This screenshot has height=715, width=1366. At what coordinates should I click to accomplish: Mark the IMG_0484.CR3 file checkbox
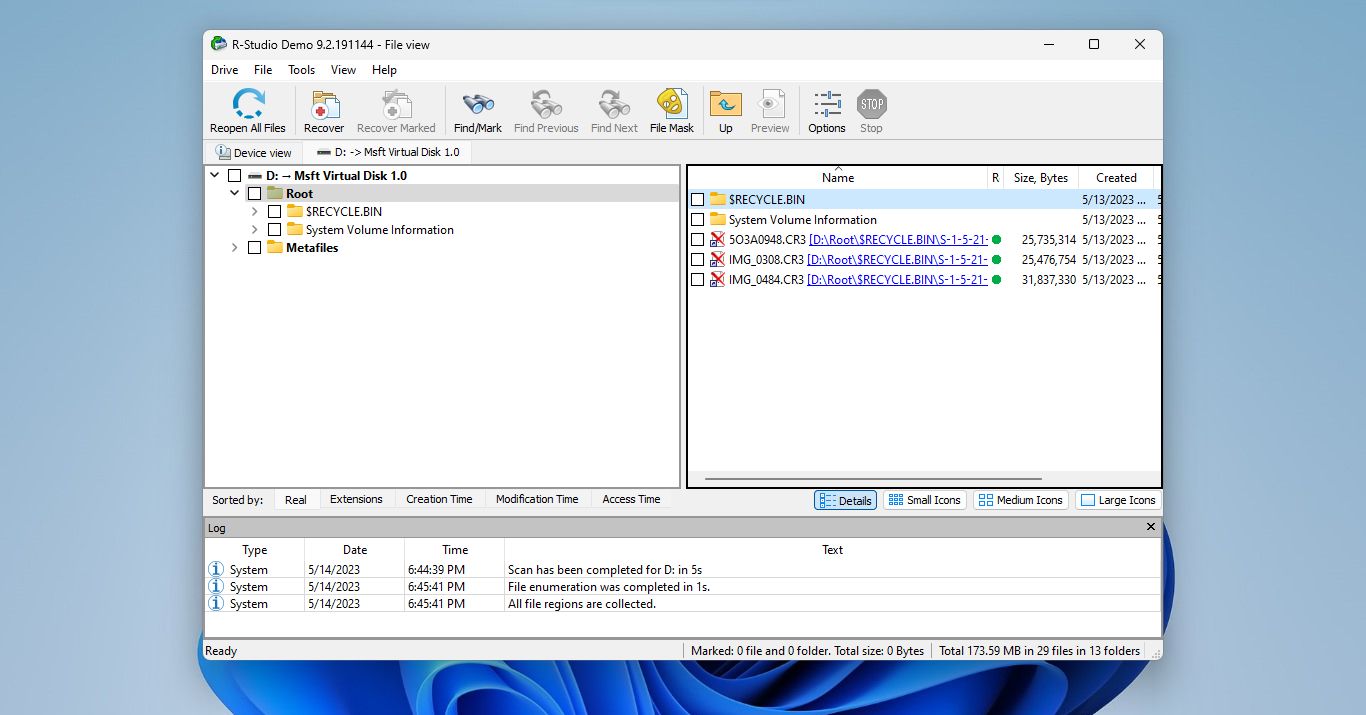pos(697,280)
